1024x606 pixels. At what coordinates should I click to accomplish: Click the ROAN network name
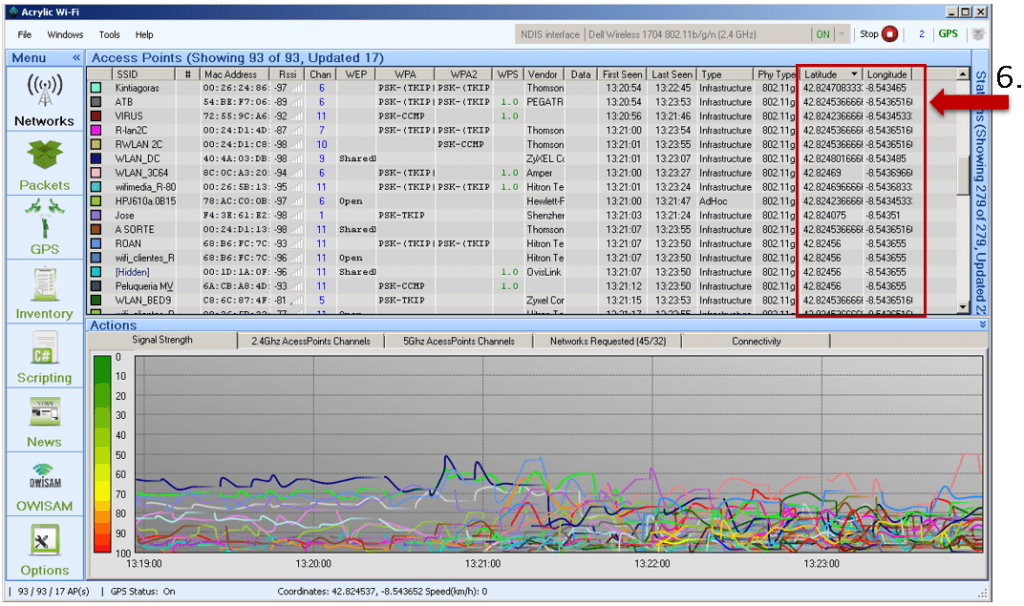coord(128,244)
